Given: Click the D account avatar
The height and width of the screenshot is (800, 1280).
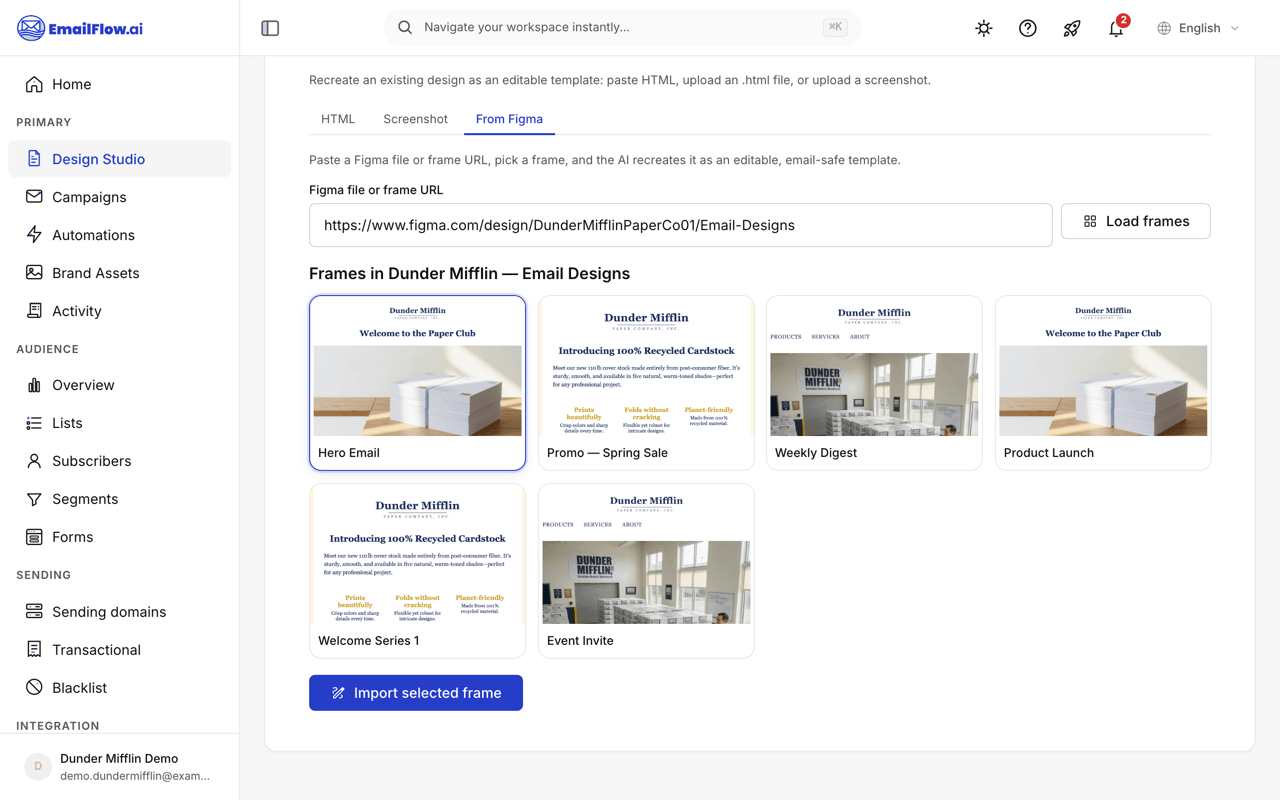Looking at the screenshot, I should point(38,767).
